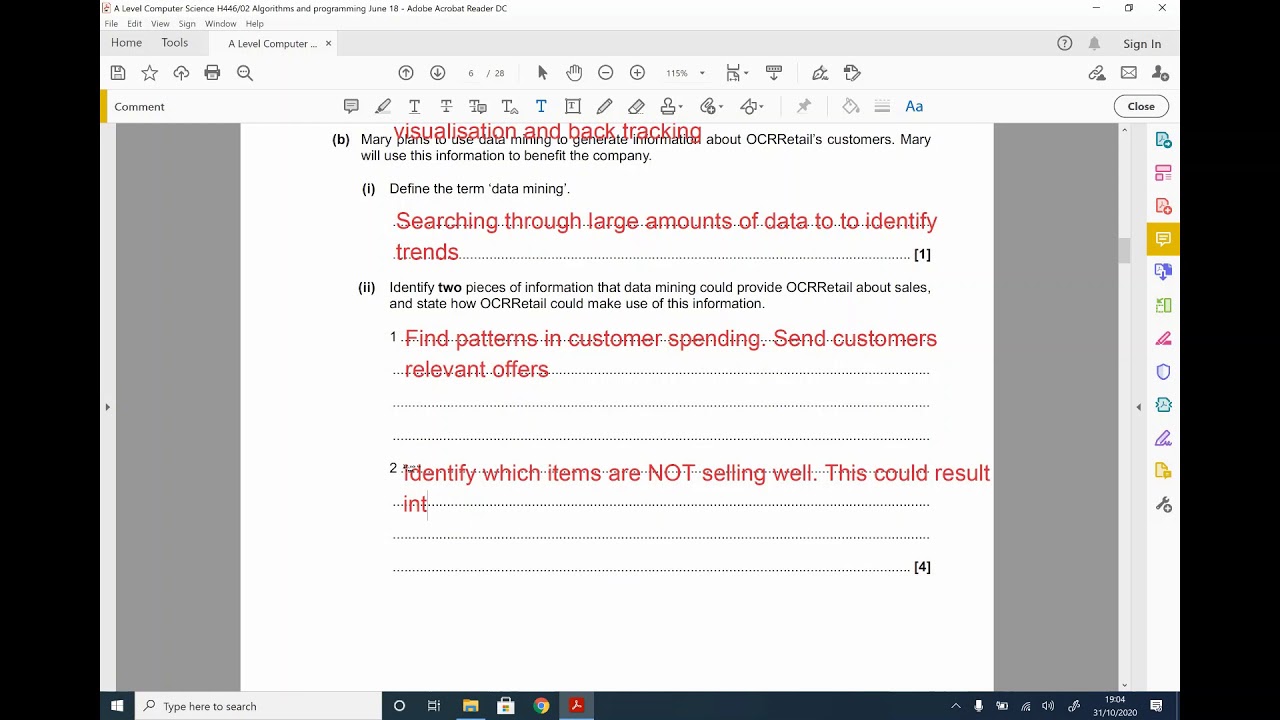1280x720 pixels.
Task: Open the Edit menu
Action: click(x=134, y=24)
